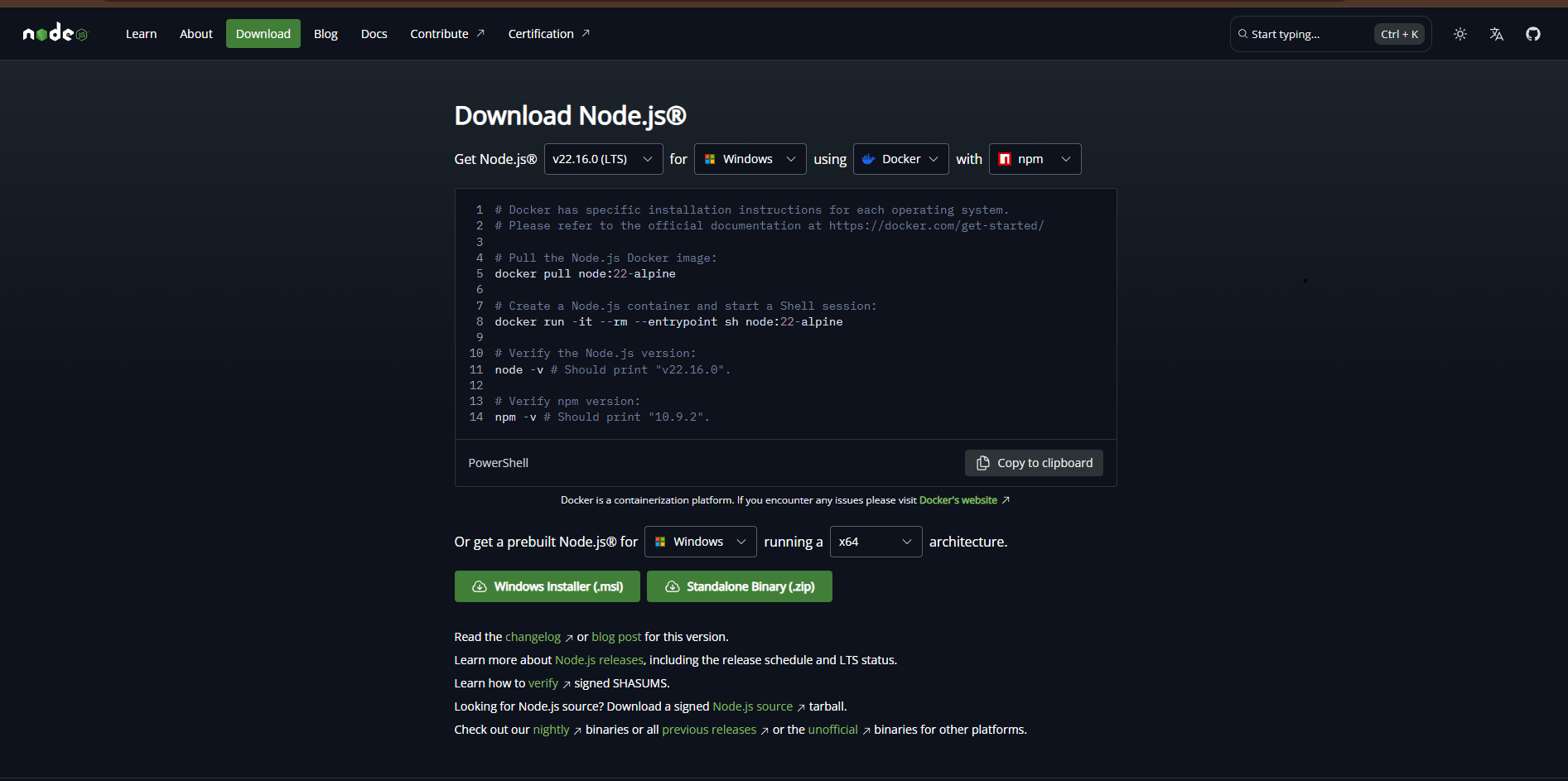Toggle the light/dark theme sun icon
The image size is (1568, 781).
pyautogui.click(x=1460, y=34)
